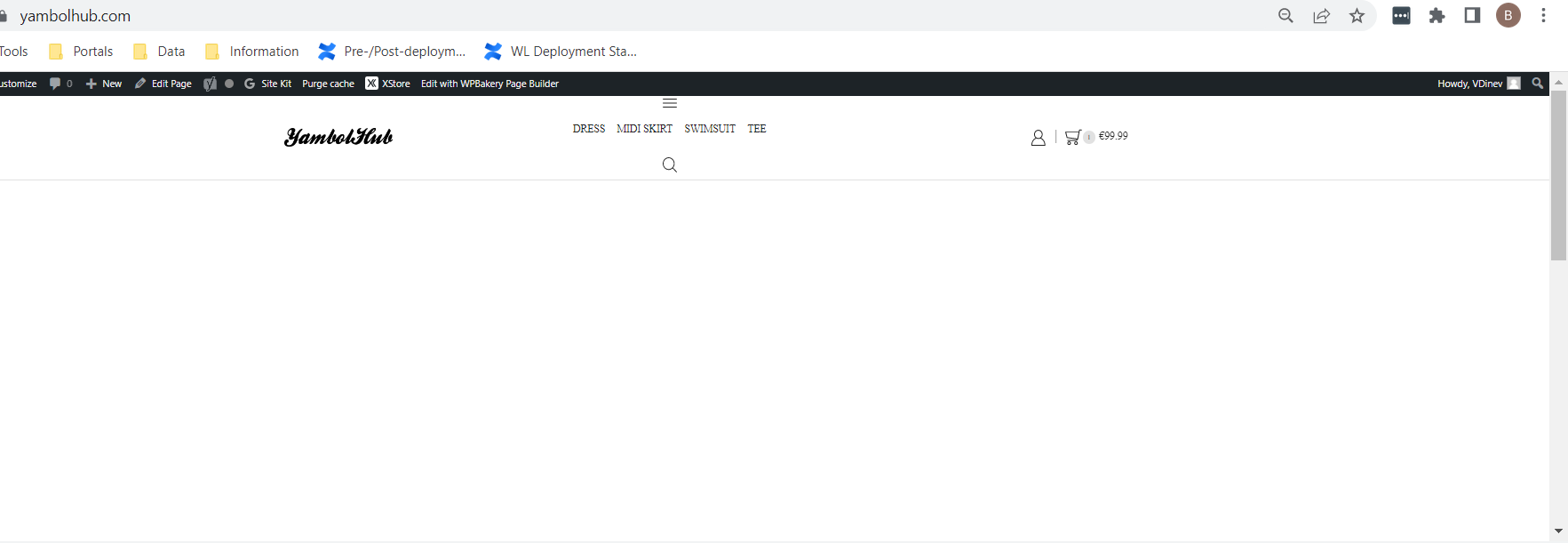Open the hamburger menu icon above navigation
Image resolution: width=1568 pixels, height=543 pixels.
(x=670, y=104)
